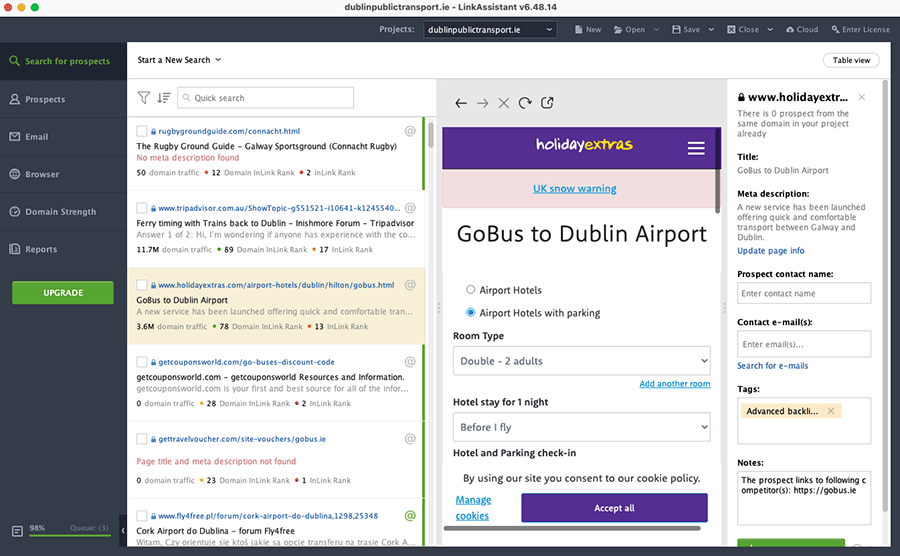Viewport: 900px width, 556px height.
Task: Reload the previewed page
Action: tap(525, 103)
